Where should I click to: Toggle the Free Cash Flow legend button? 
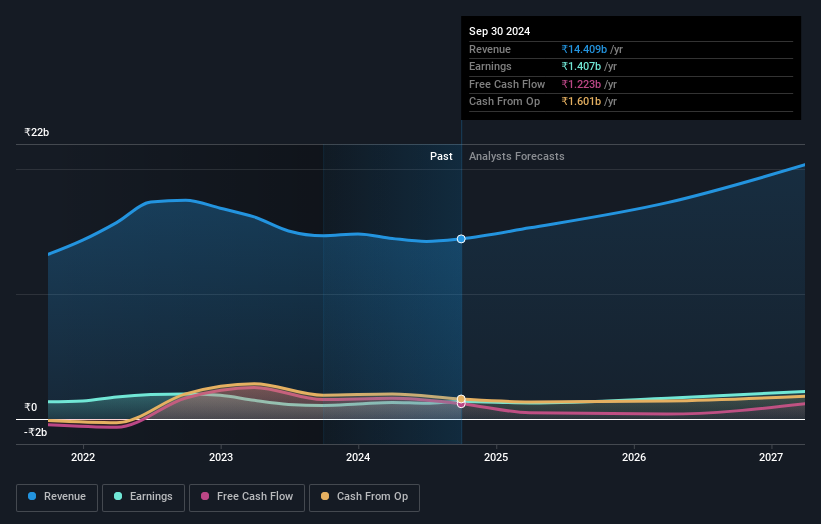click(247, 497)
